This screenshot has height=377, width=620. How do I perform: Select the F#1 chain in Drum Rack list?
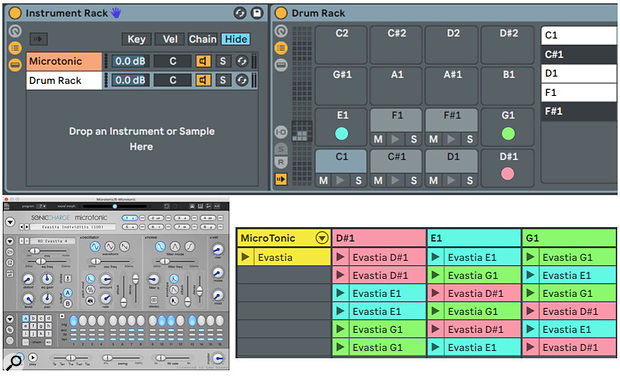(579, 111)
